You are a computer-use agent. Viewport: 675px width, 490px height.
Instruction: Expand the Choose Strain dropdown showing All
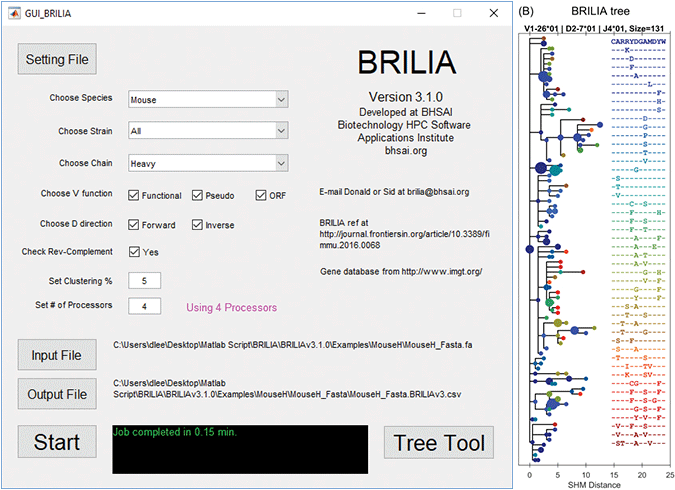coord(208,130)
